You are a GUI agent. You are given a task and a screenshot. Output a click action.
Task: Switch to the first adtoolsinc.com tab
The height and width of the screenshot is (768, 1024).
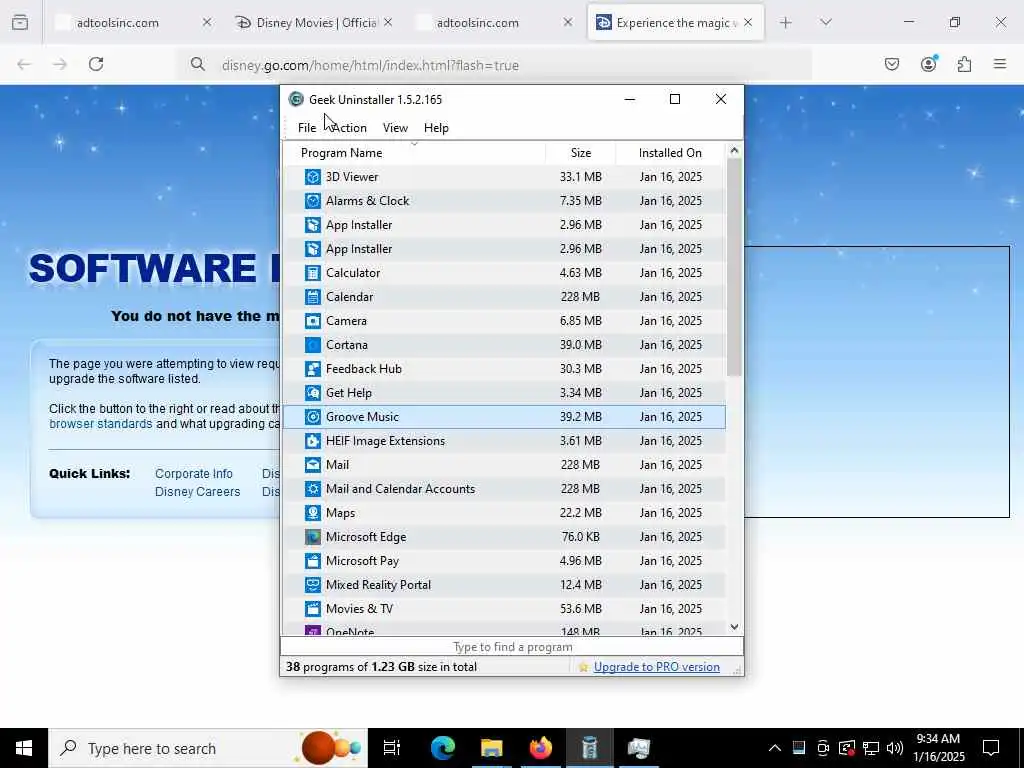pos(118,23)
